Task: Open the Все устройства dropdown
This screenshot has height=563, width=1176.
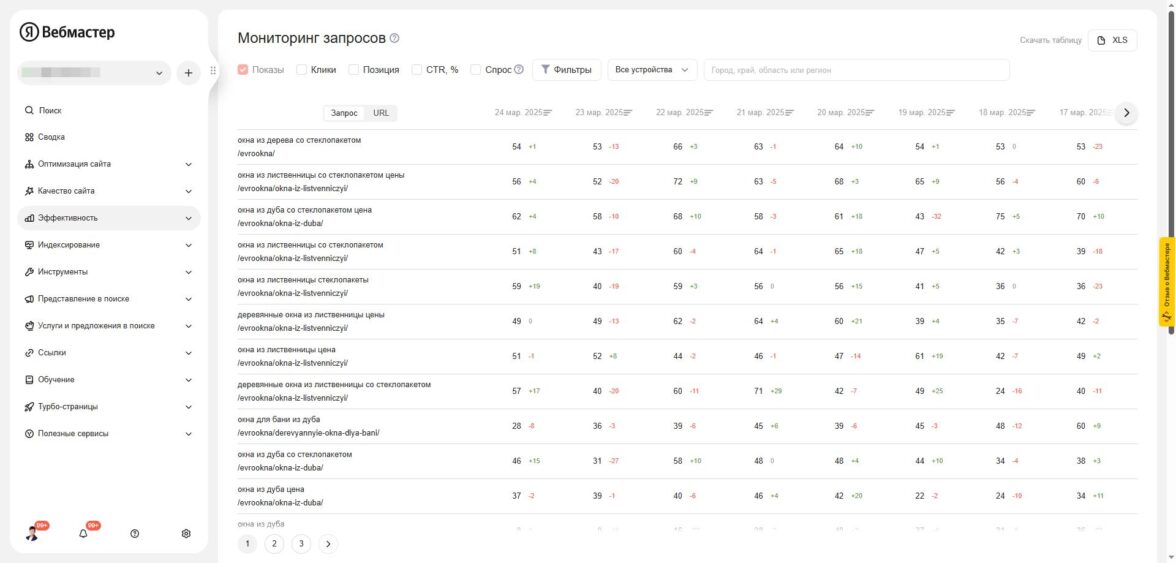Action: [652, 70]
